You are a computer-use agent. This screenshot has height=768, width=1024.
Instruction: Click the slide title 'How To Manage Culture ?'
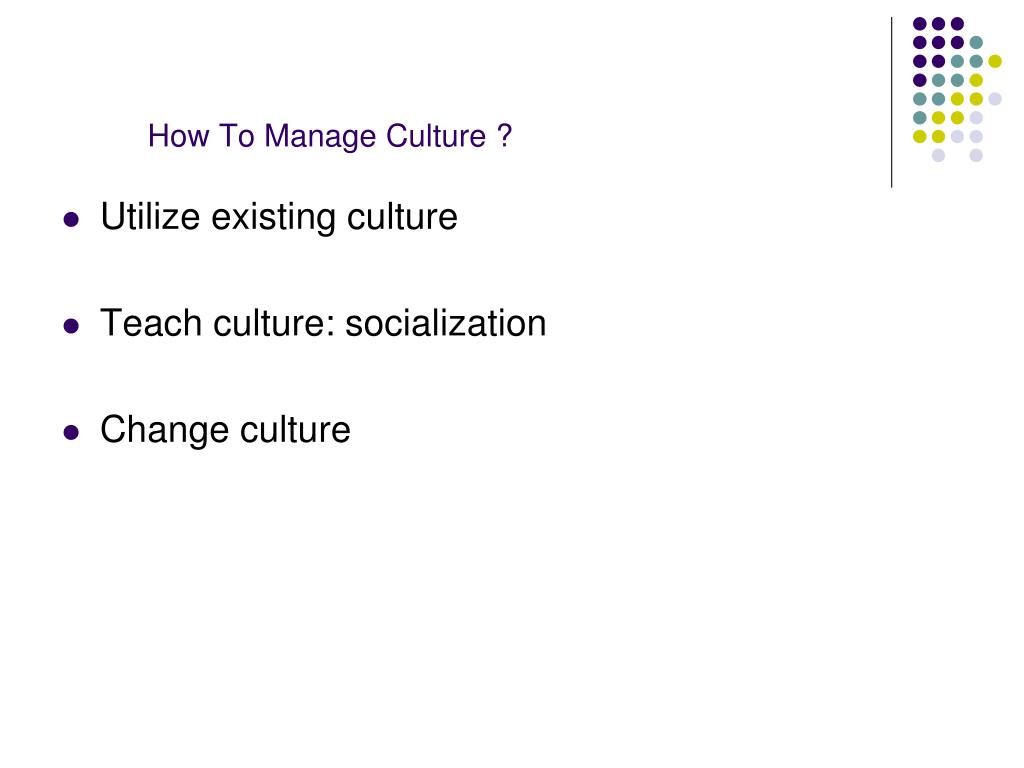pos(330,136)
